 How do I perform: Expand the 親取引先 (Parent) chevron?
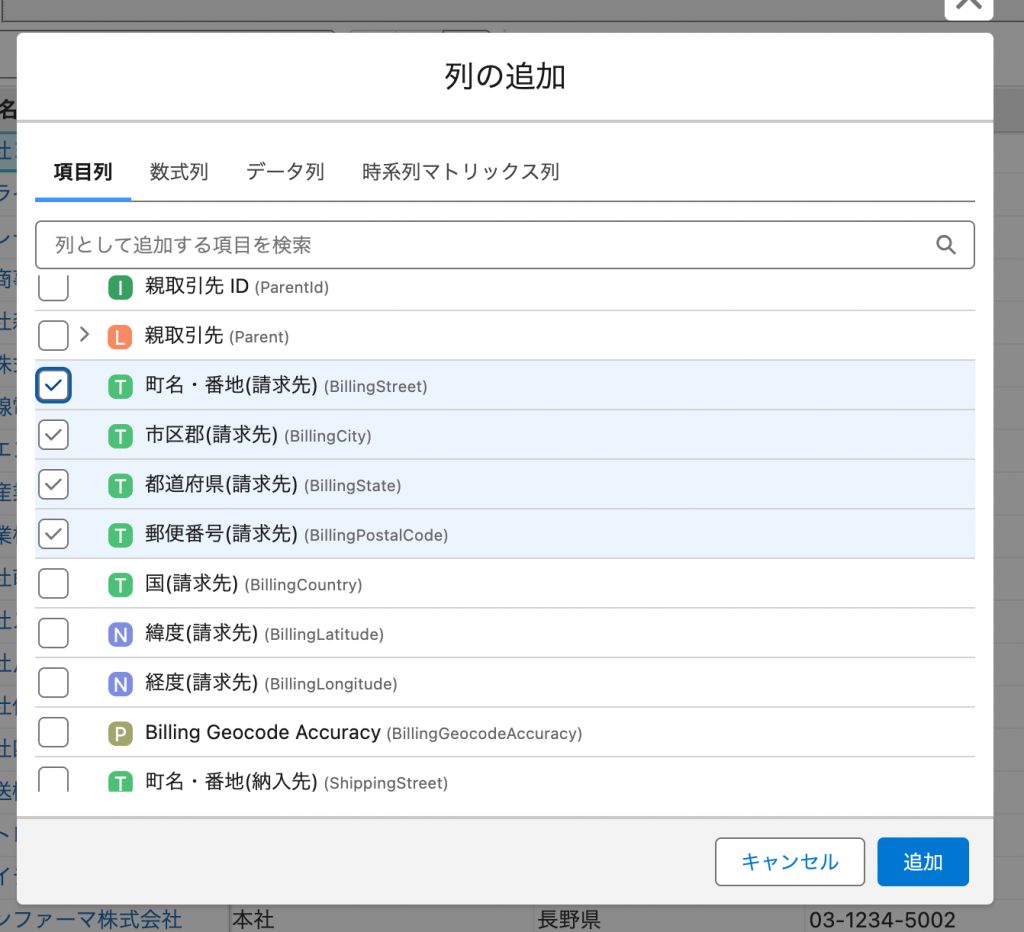click(85, 334)
